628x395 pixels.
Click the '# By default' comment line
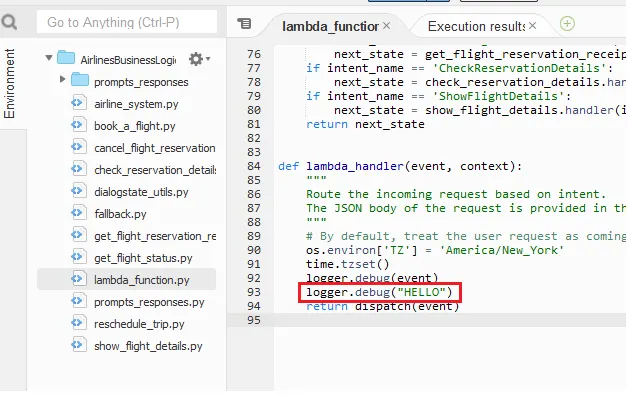pyautogui.click(x=466, y=236)
